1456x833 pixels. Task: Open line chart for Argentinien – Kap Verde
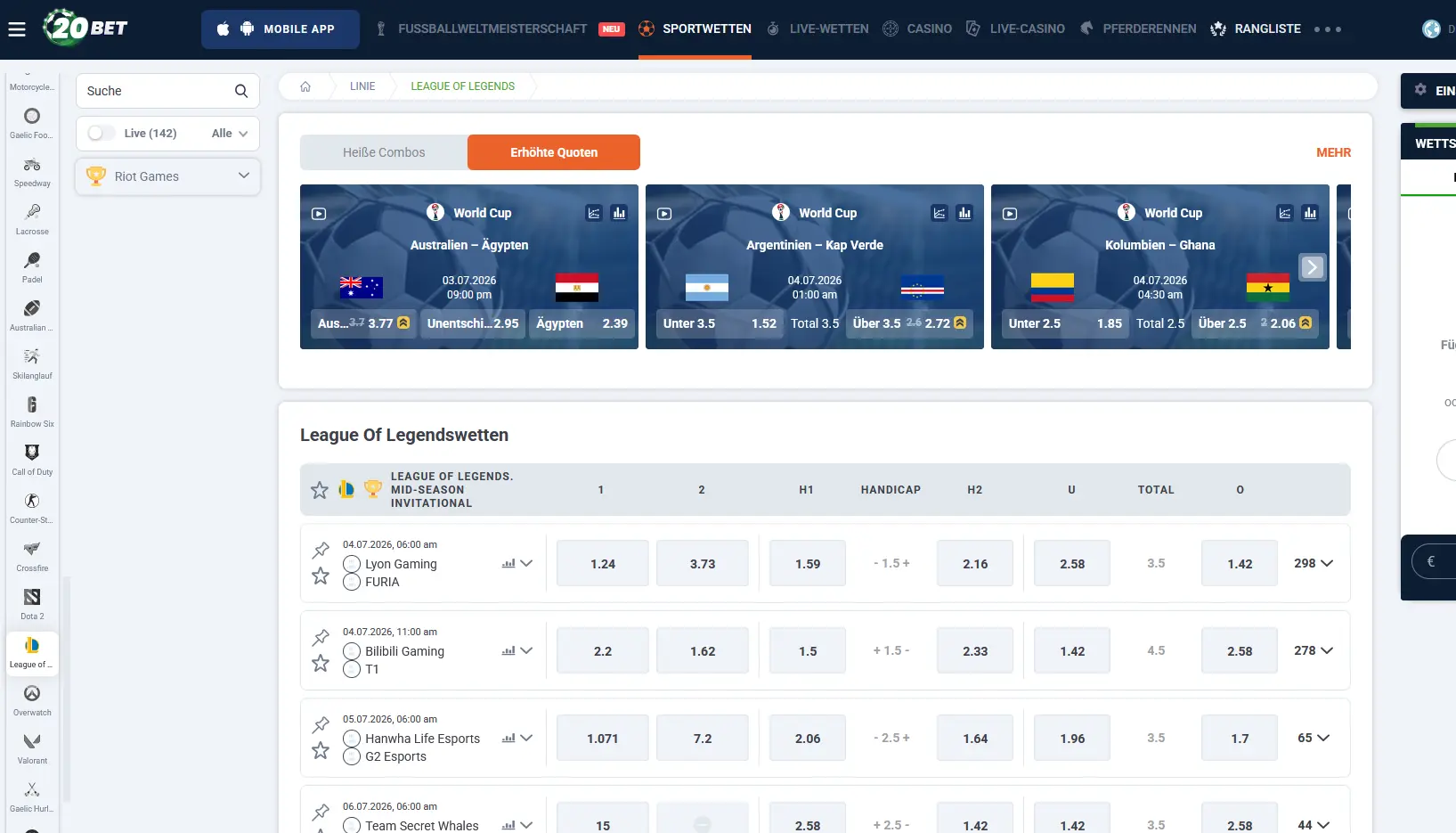939,213
